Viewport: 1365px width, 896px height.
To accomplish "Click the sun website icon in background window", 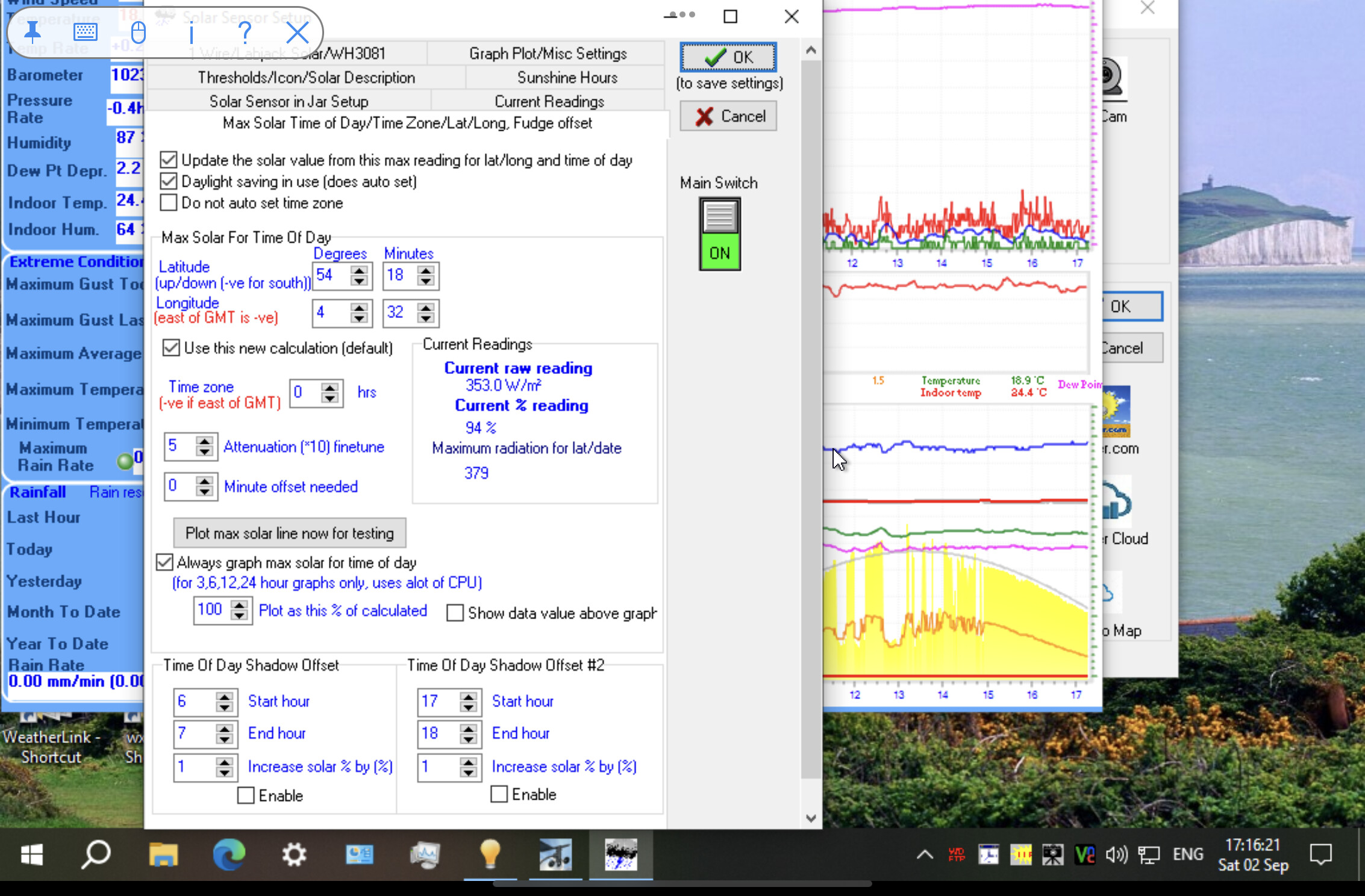I will pos(1116,412).
